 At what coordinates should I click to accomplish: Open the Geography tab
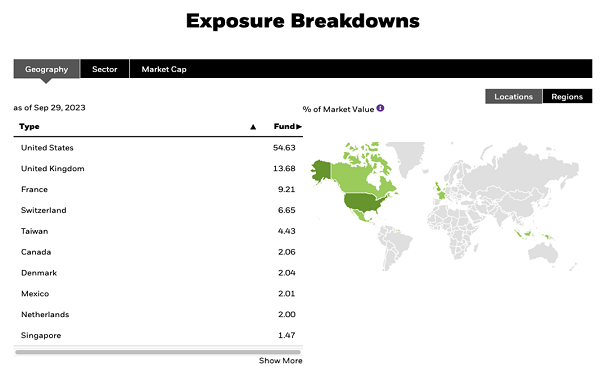point(47,69)
